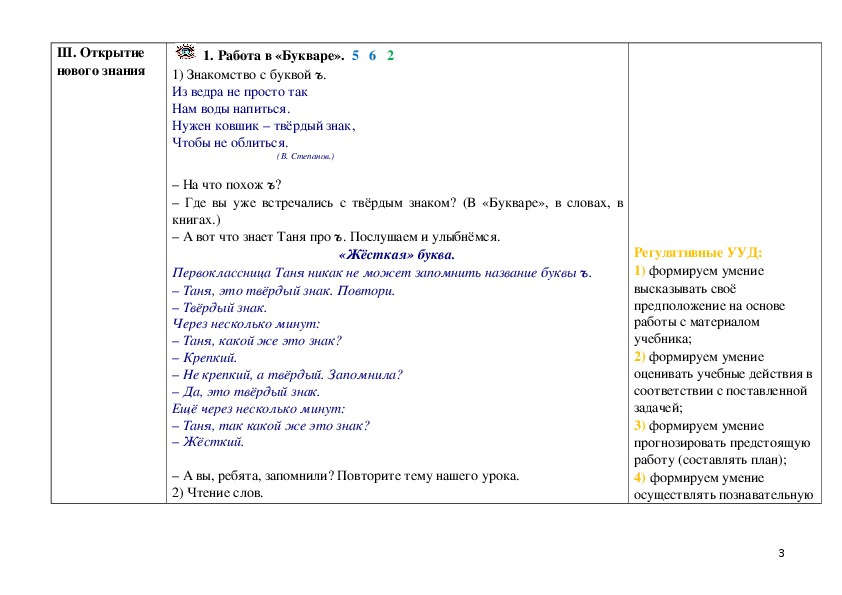Click the line '– А вот что знает Таня'
842x595 pixels.
click(336, 237)
